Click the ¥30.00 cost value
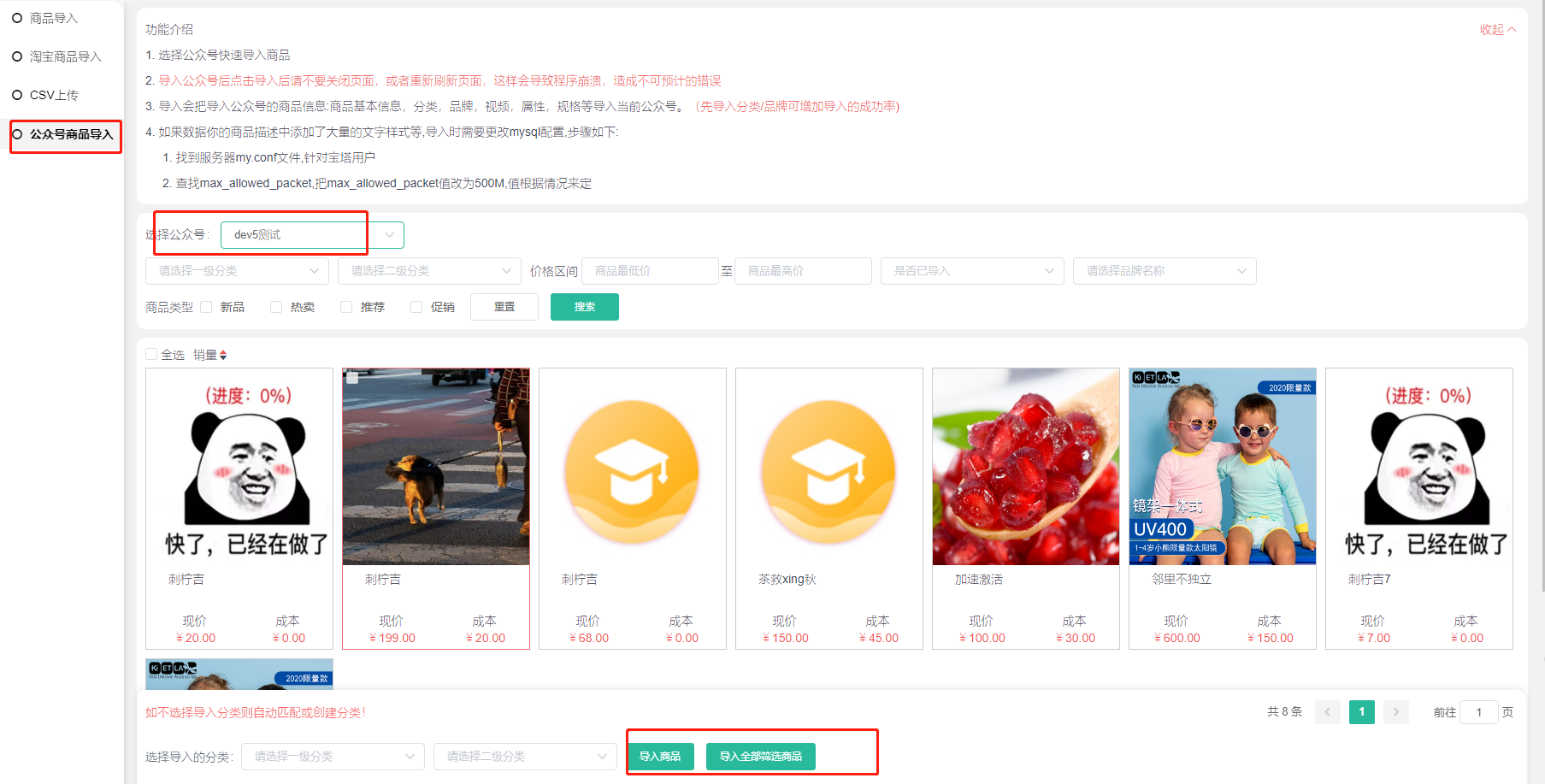The height and width of the screenshot is (784, 1545). (x=1076, y=639)
